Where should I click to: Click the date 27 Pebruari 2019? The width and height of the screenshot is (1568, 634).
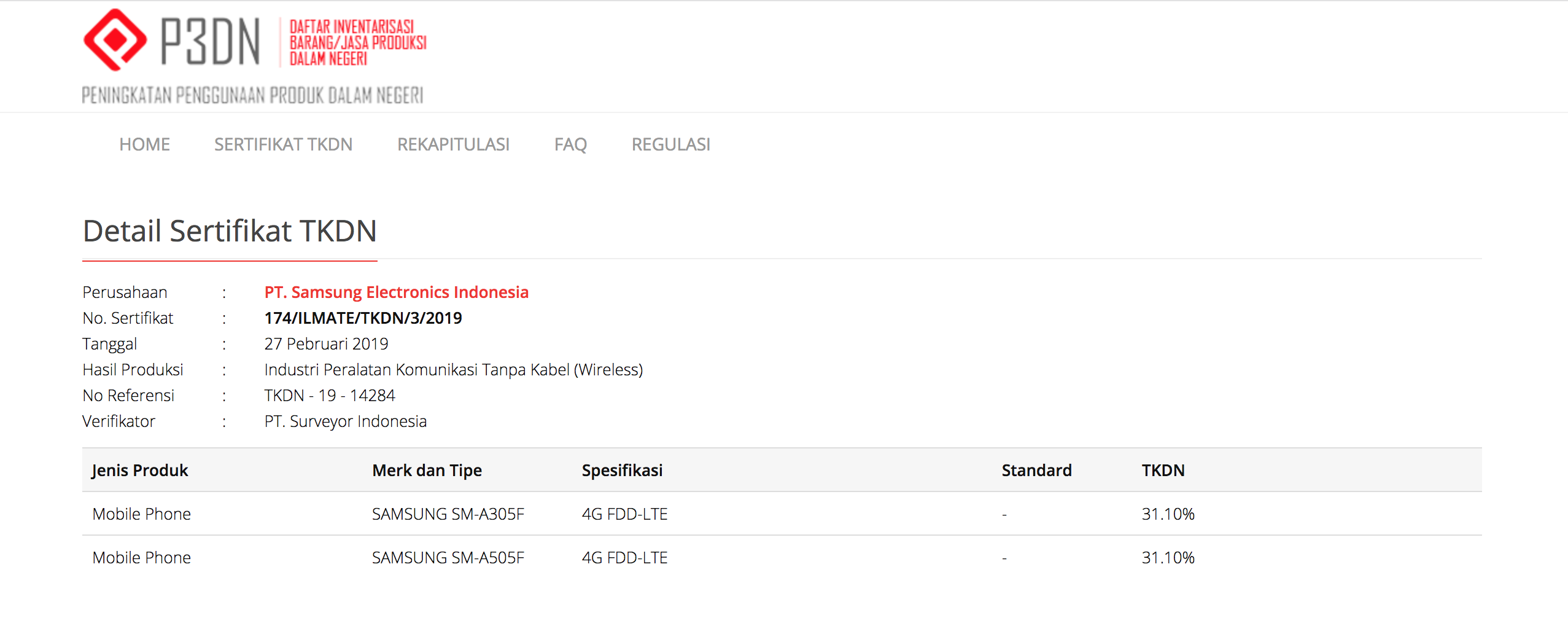click(326, 344)
